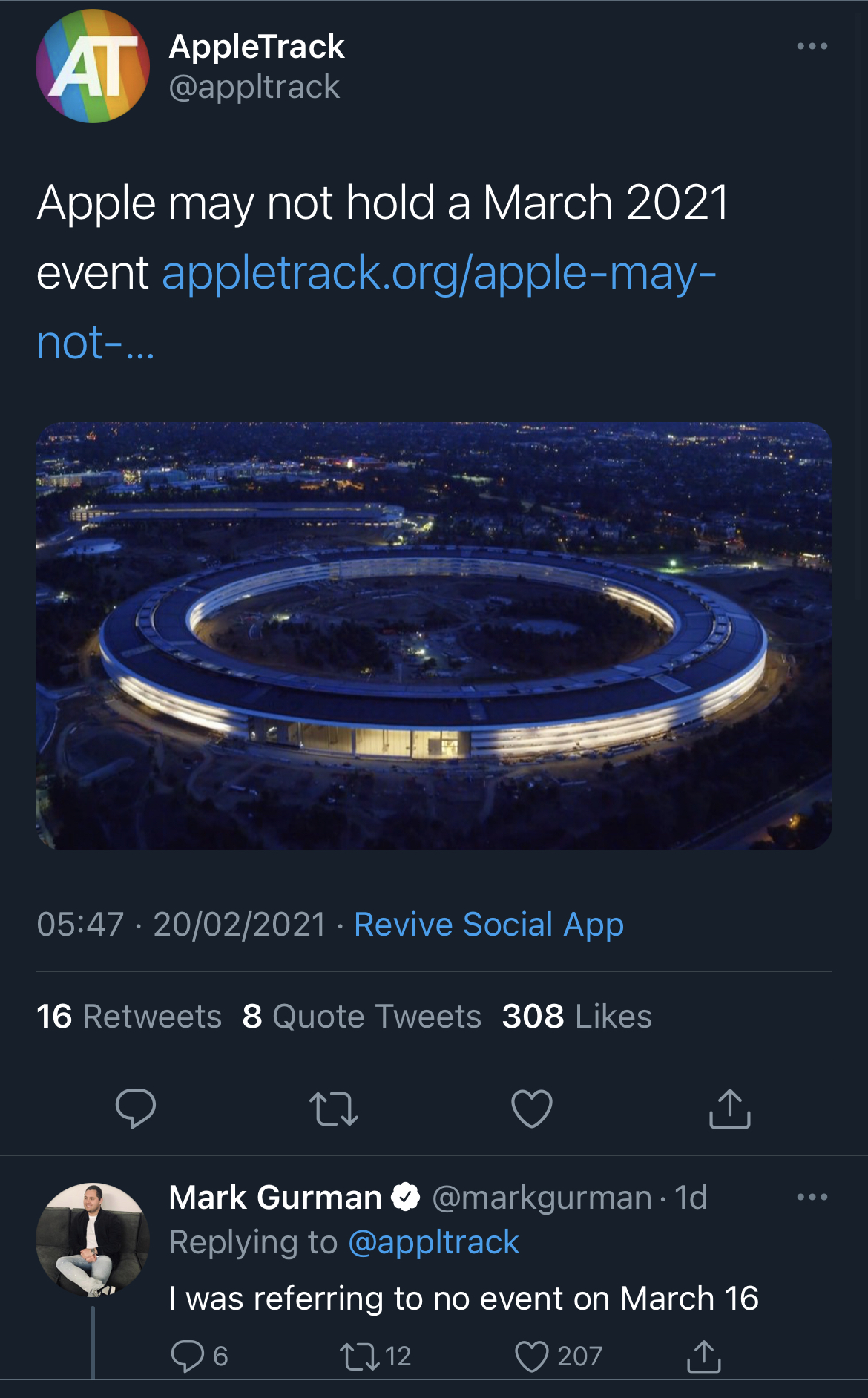The image size is (868, 1398).
Task: View the Apple Park aerial photo
Action: pyautogui.click(x=434, y=636)
